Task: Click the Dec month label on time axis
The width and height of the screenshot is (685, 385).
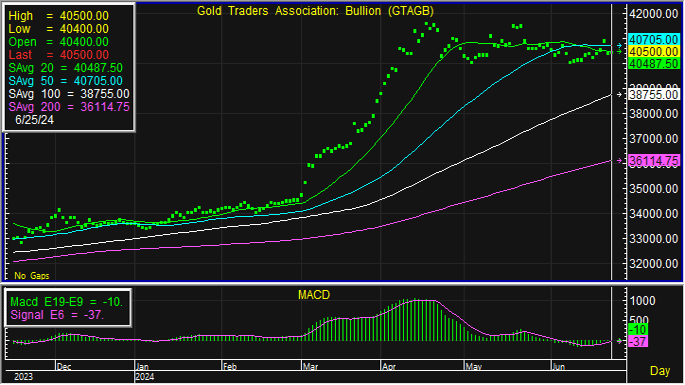Action: (x=64, y=367)
